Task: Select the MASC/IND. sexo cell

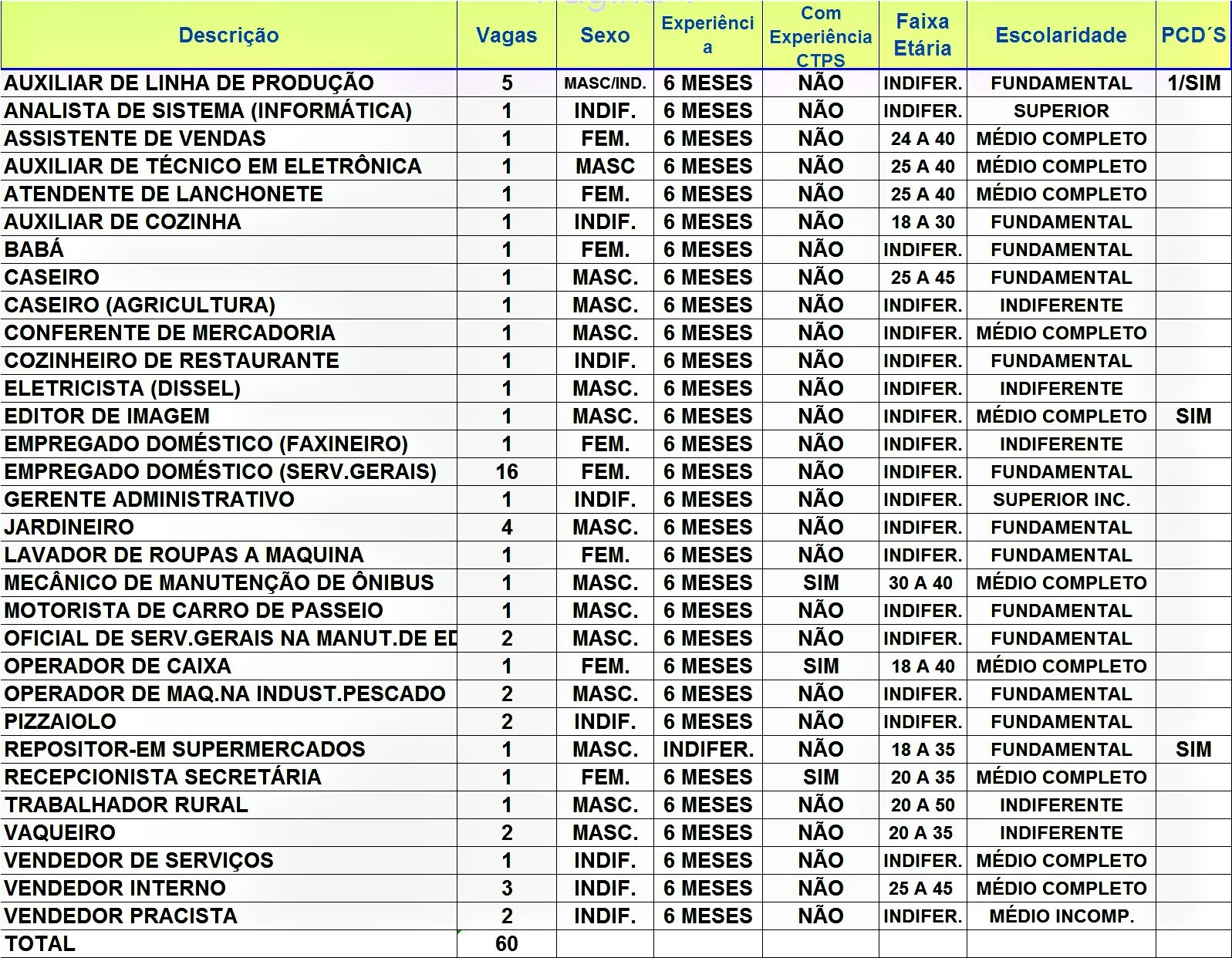Action: 605,83
